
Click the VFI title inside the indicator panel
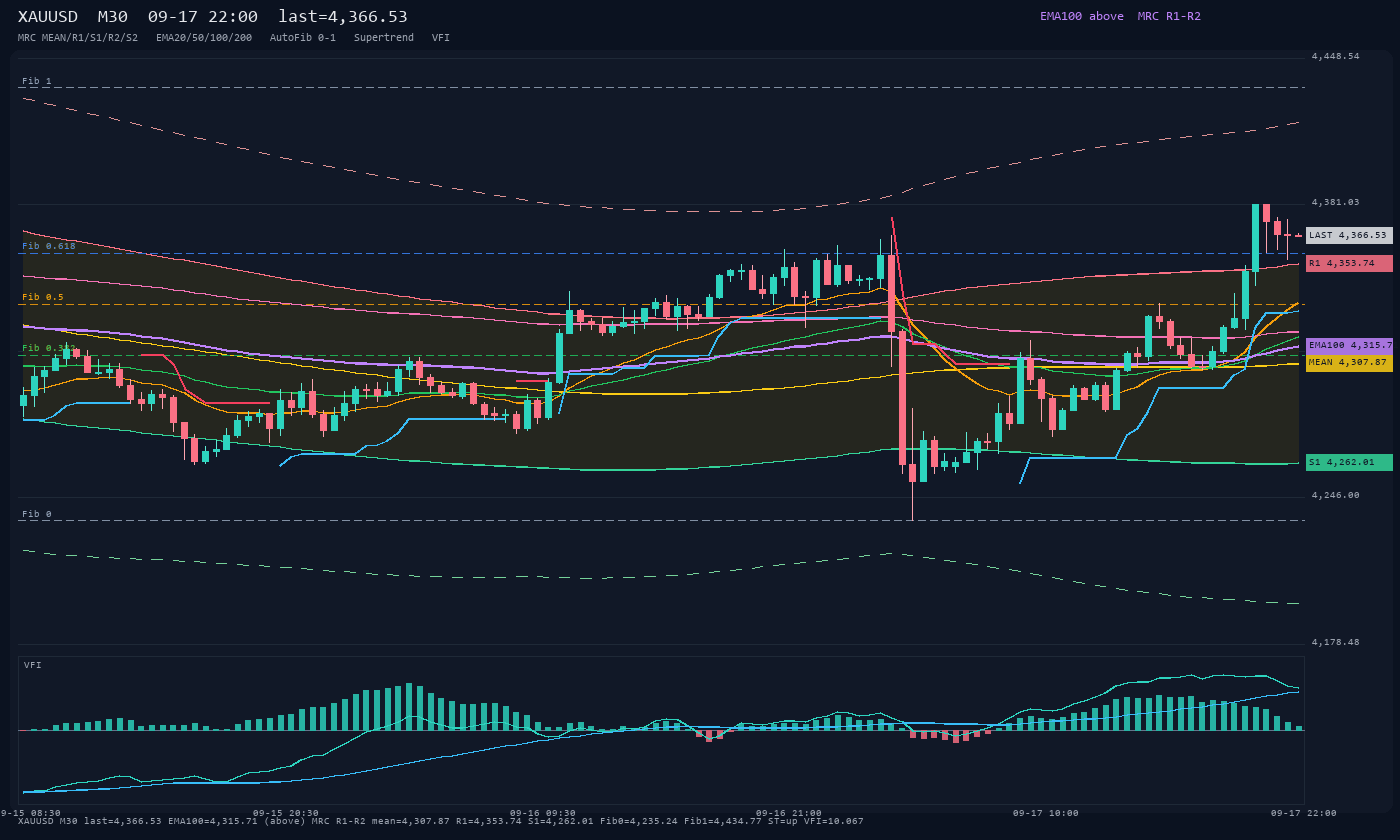click(33, 665)
